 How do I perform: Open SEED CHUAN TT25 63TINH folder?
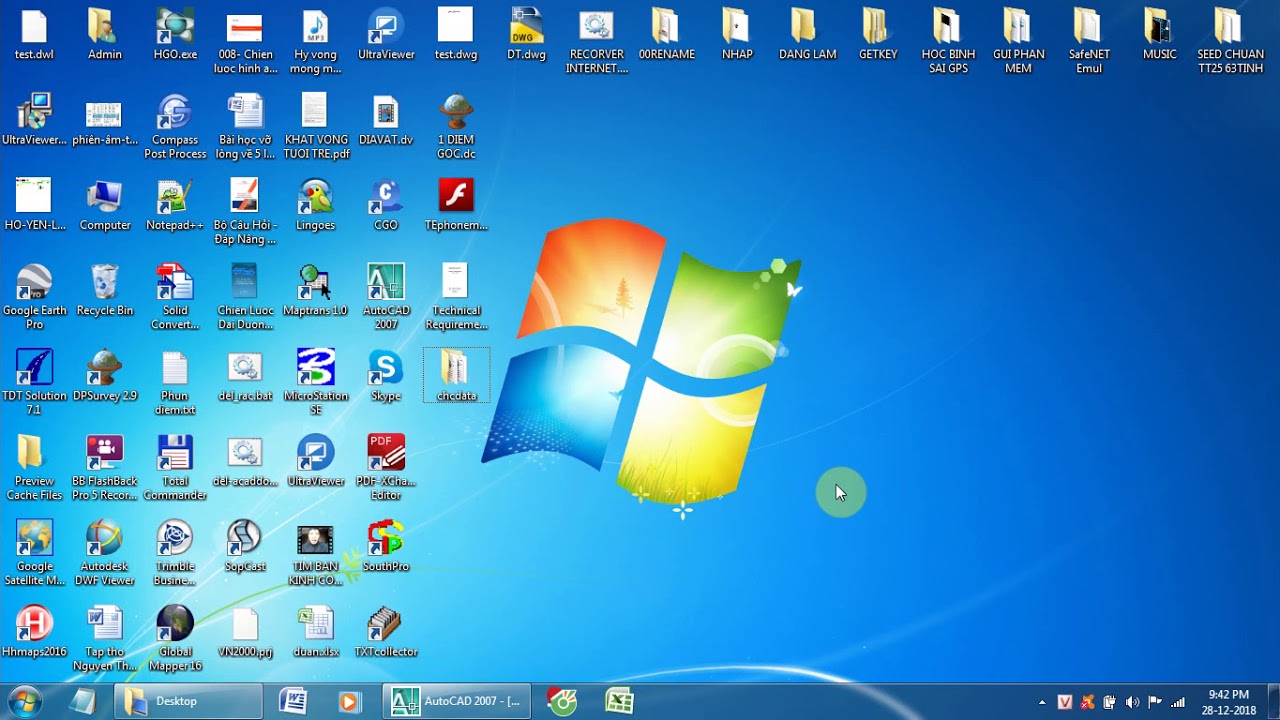click(x=1230, y=40)
